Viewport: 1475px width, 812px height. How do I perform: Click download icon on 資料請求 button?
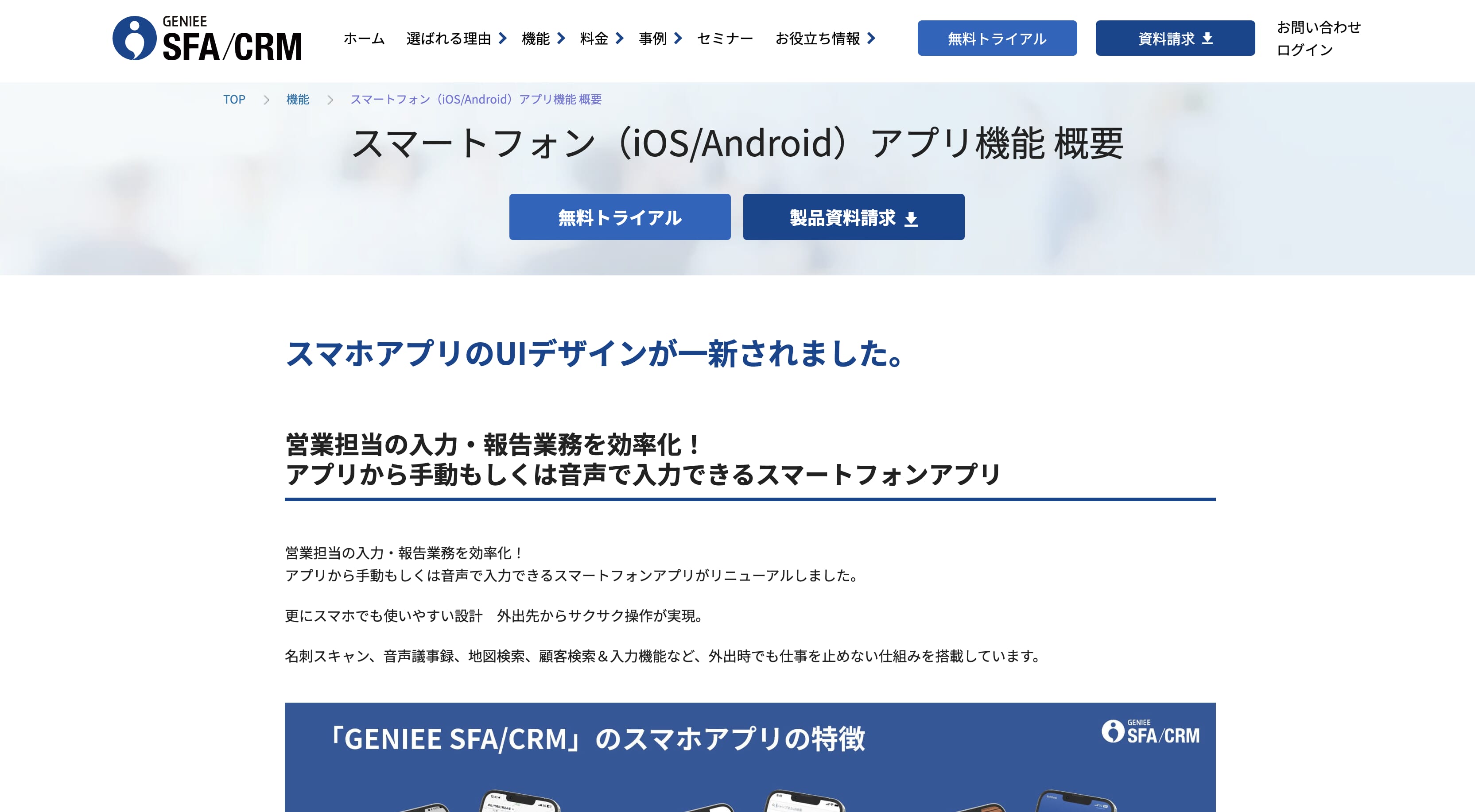(1207, 39)
